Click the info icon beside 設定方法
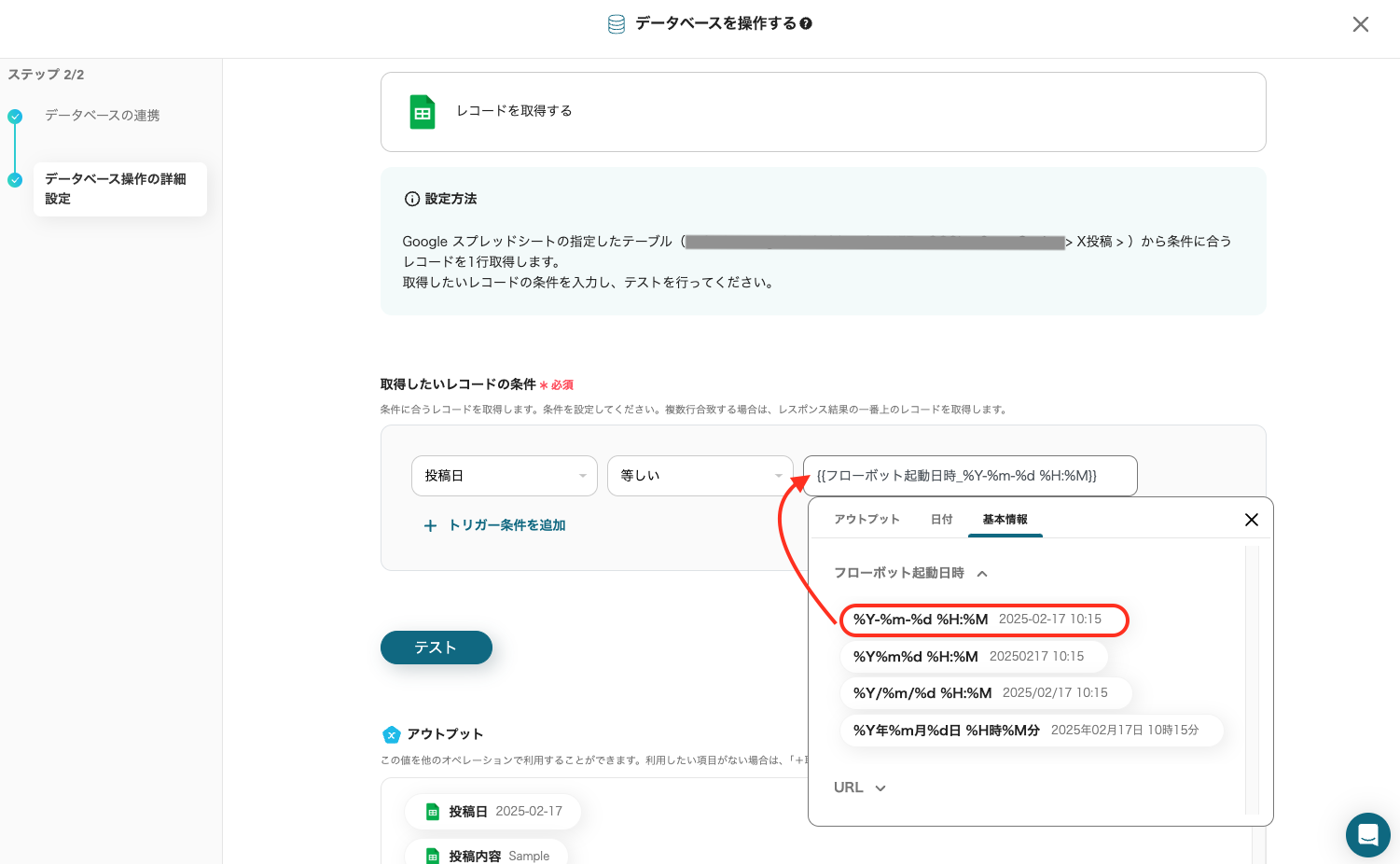This screenshot has height=864, width=1400. coord(411,199)
